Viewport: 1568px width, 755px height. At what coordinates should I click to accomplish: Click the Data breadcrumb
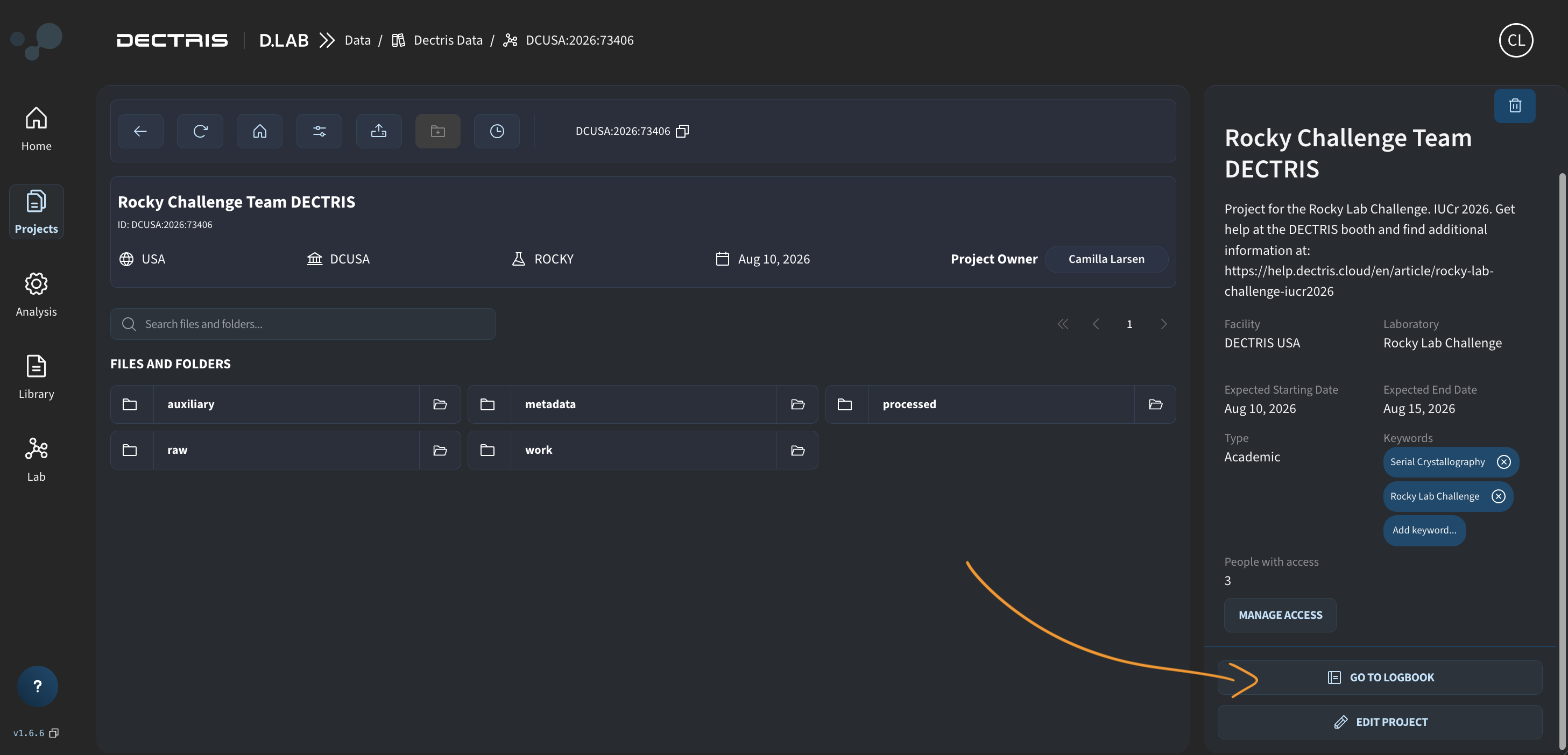[357, 40]
